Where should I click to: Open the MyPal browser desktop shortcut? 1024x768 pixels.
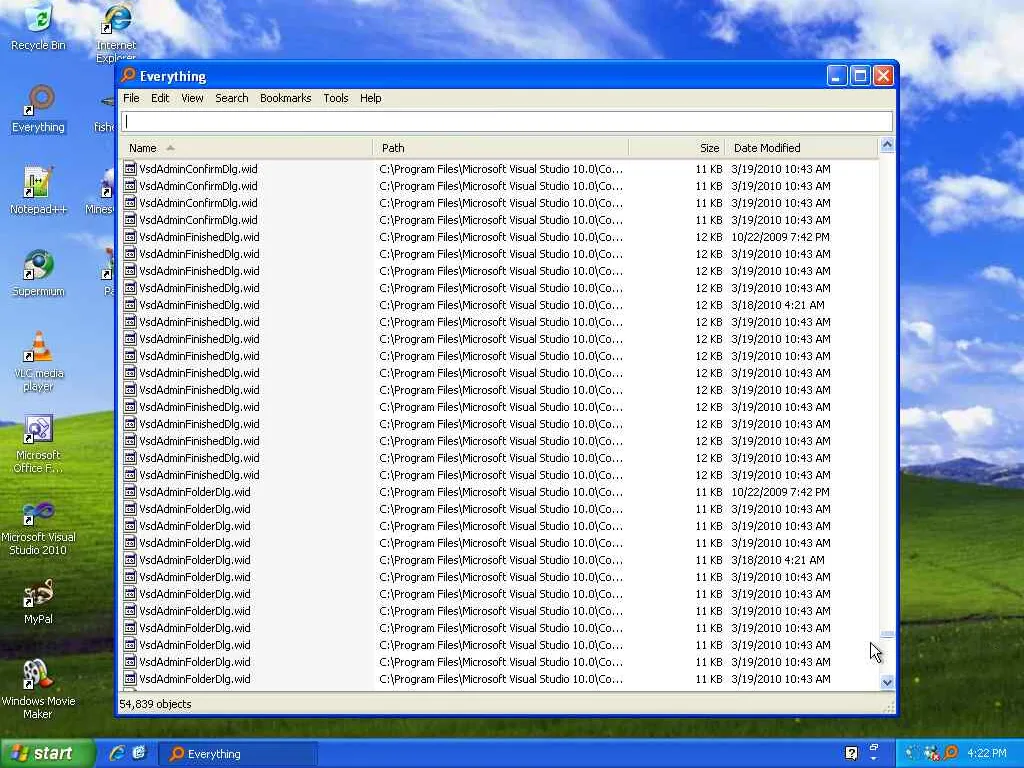click(x=39, y=601)
